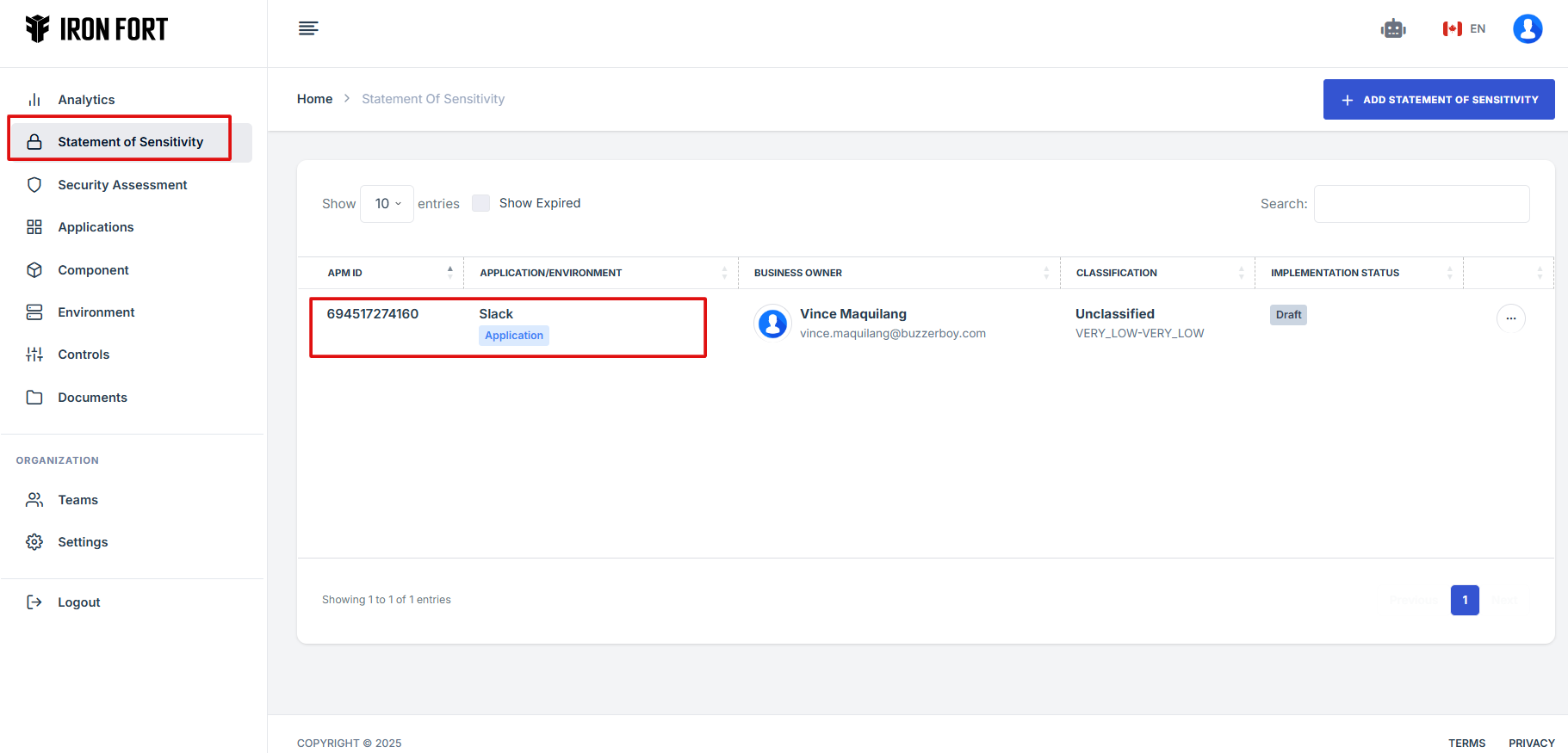Screen dimensions: 1568x753
Task: Open Applications in the sidebar
Action: click(96, 227)
